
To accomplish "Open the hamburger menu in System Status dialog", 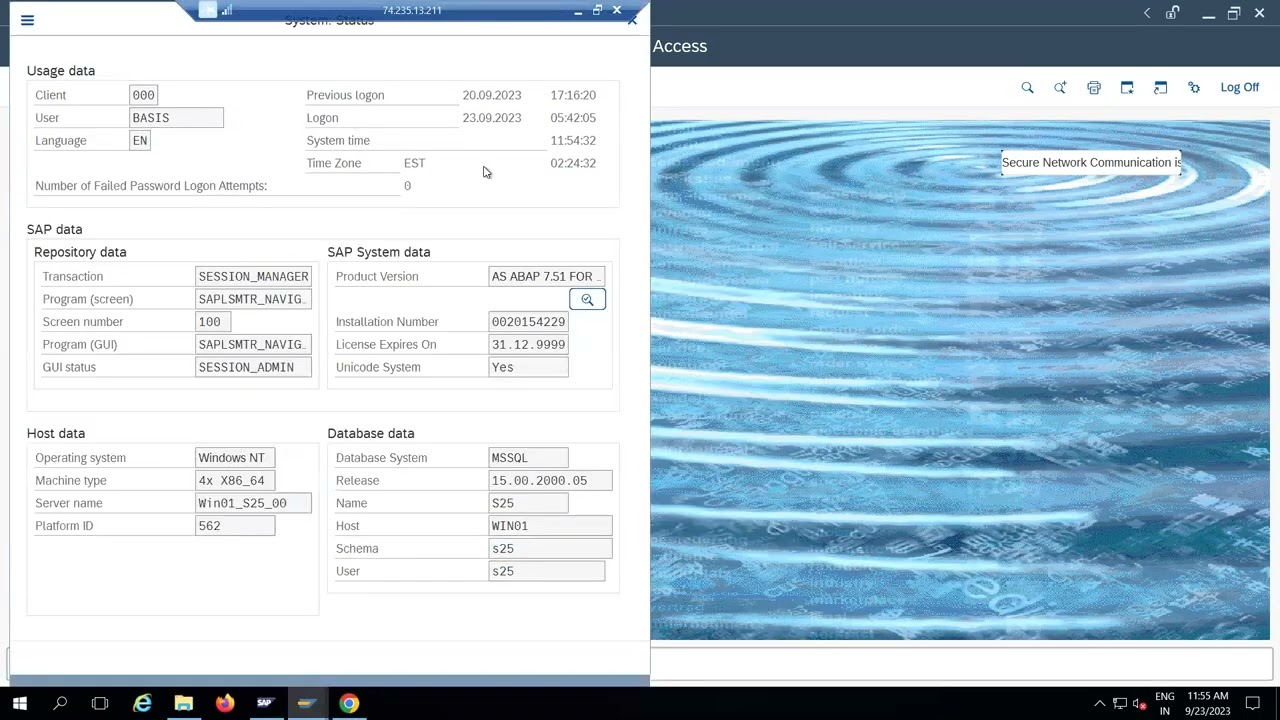I will tap(27, 20).
